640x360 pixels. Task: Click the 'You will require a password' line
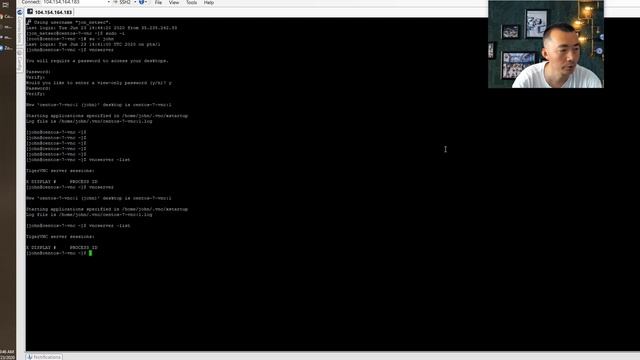pyautogui.click(x=97, y=61)
